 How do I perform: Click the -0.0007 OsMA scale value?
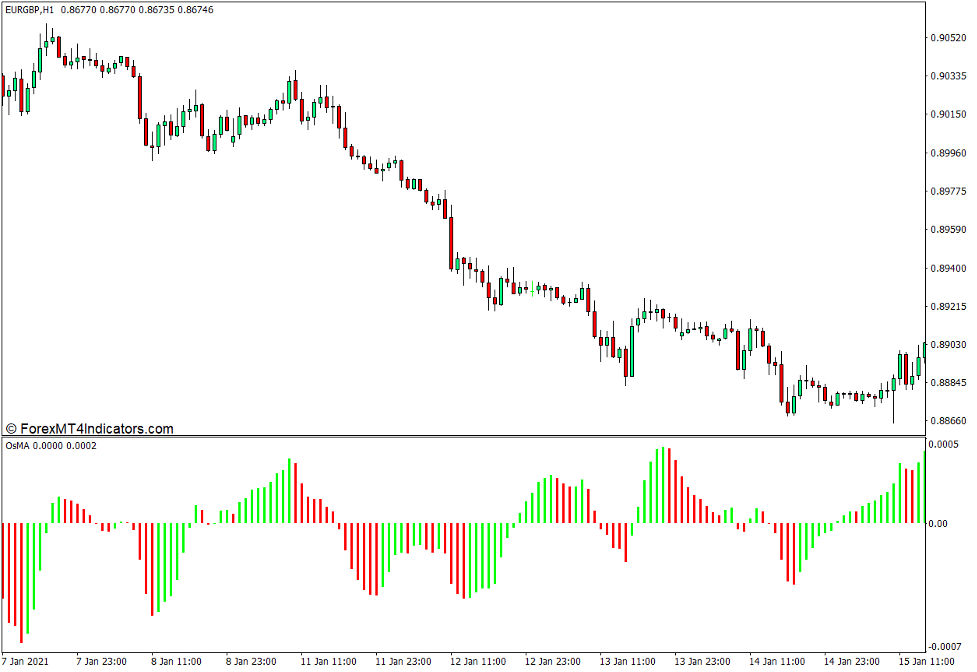946,647
